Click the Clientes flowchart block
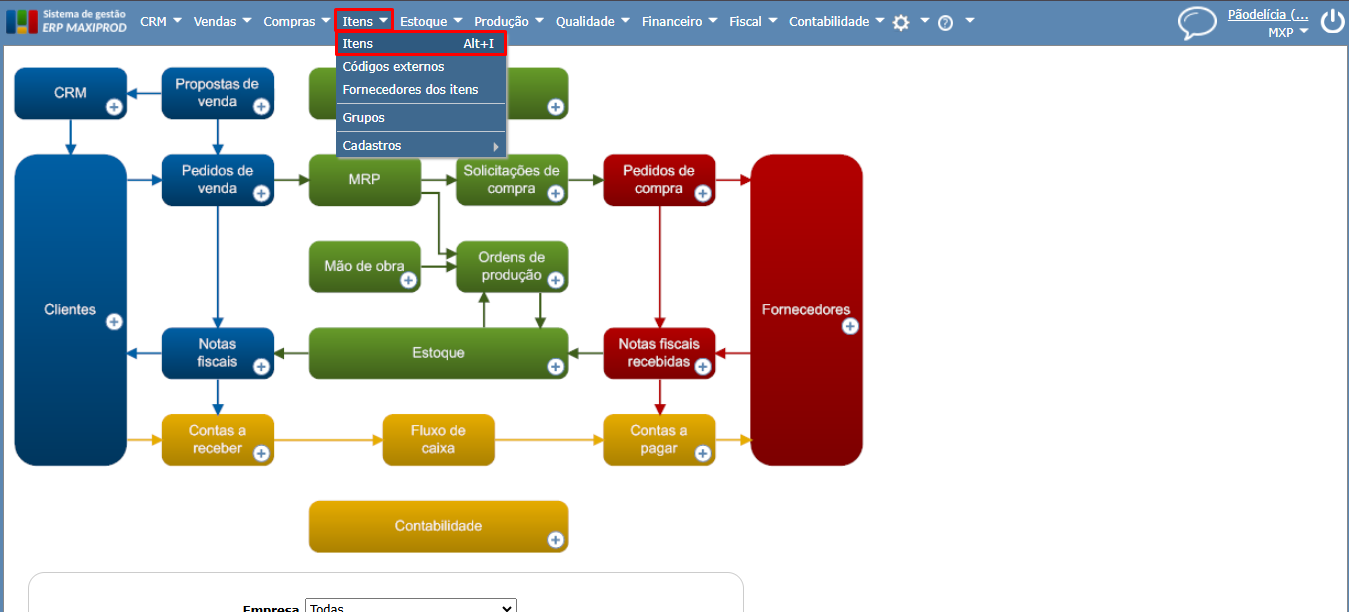The width and height of the screenshot is (1349, 612). pos(70,310)
